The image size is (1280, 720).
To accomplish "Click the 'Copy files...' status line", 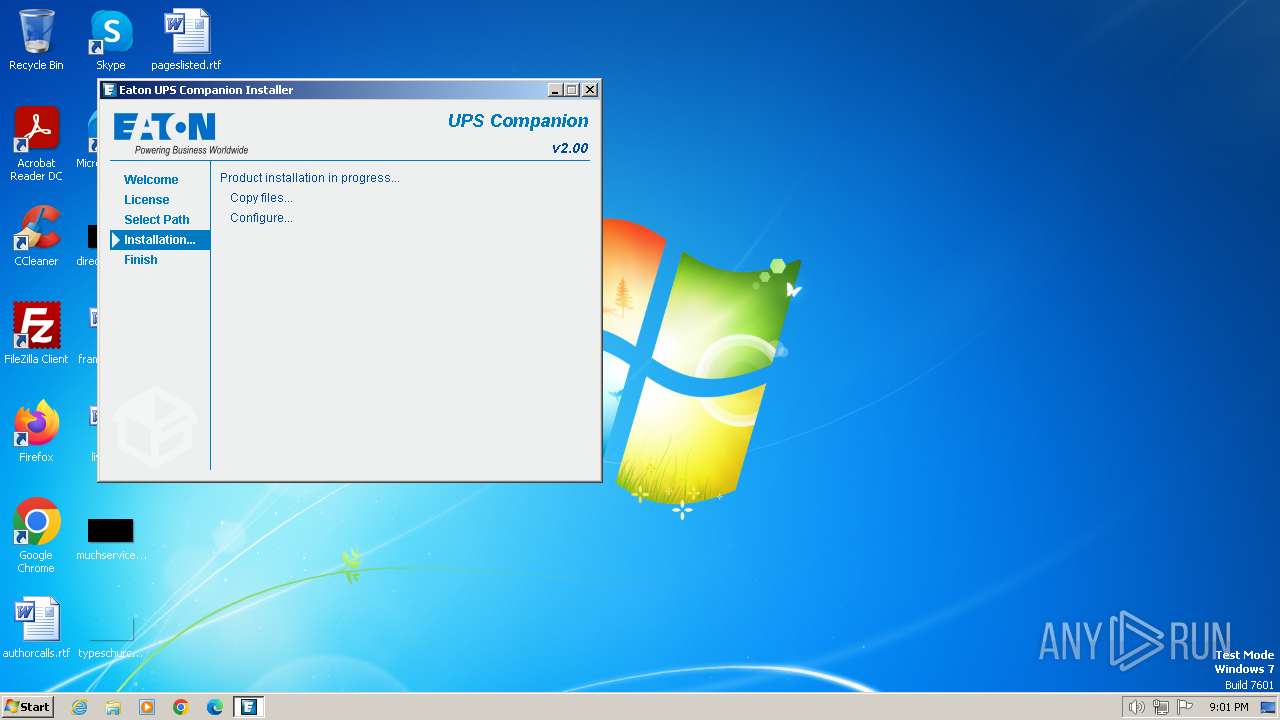I will (x=261, y=198).
